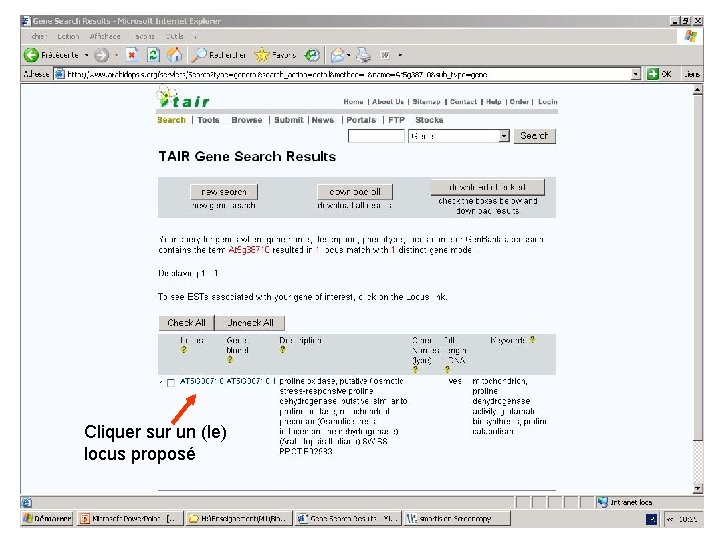Open the Favoris menu in menu bar
Image resolution: width=720 pixels, height=540 pixels.
pos(145,36)
